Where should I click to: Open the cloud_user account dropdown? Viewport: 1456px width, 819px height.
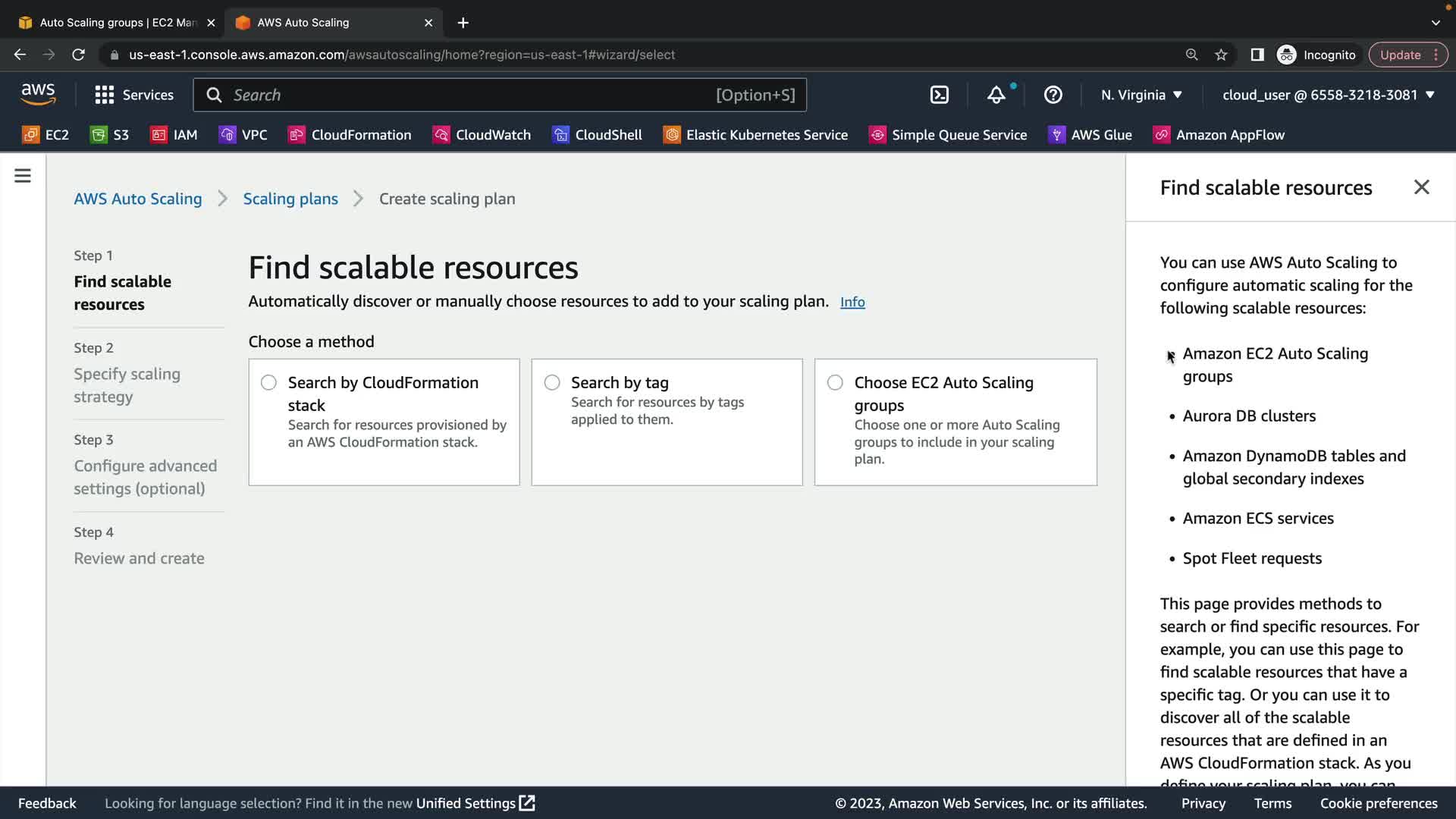point(1328,95)
